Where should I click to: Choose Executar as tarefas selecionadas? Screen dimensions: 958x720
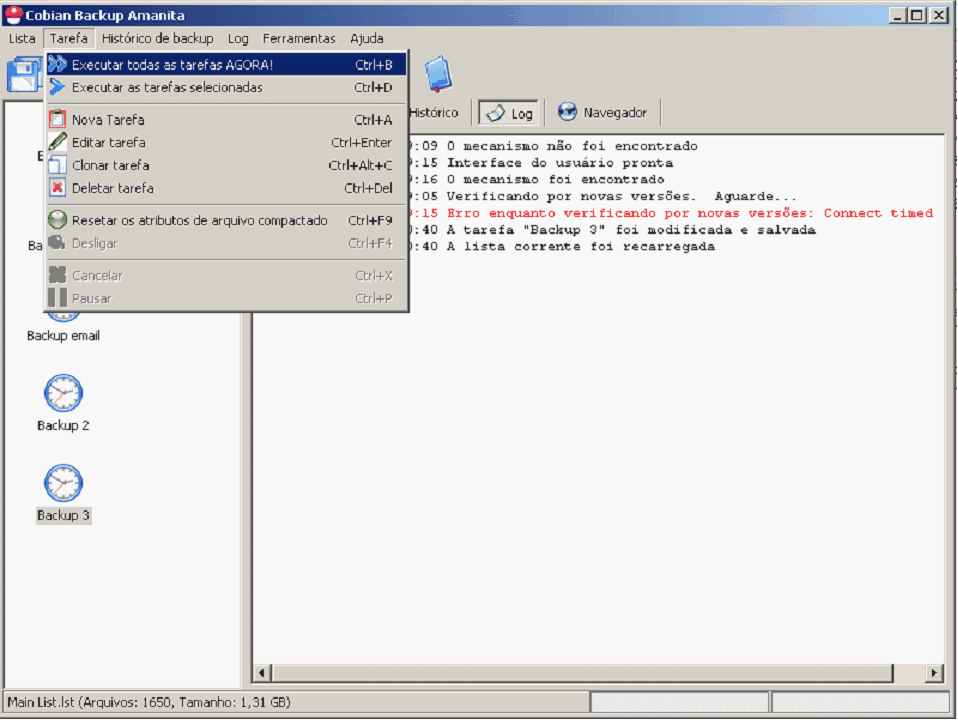tap(167, 88)
